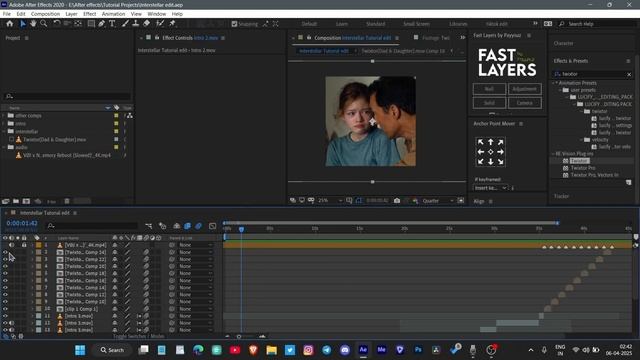Select the Home icon in toolbar
Viewport: 640px width, 360px height.
(9, 24)
